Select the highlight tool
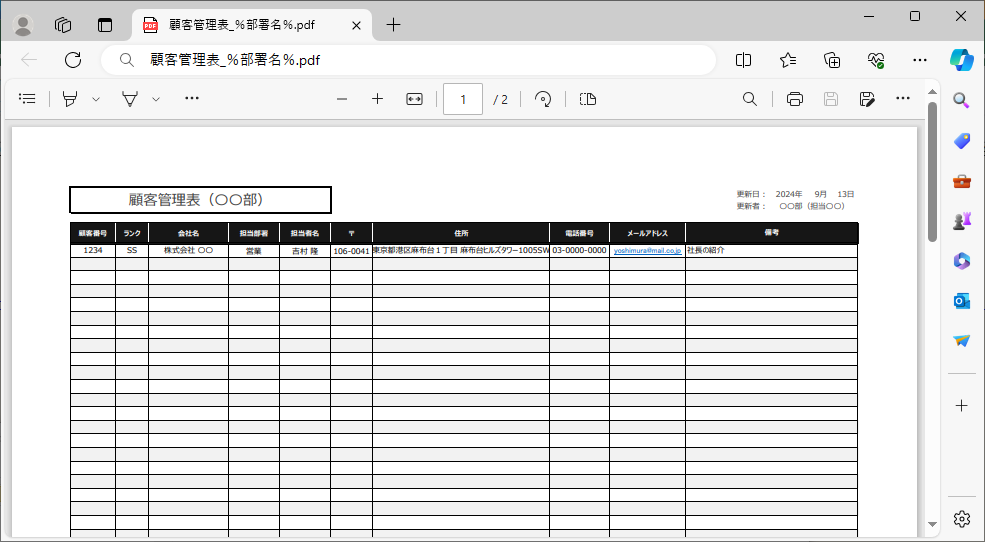 click(70, 99)
